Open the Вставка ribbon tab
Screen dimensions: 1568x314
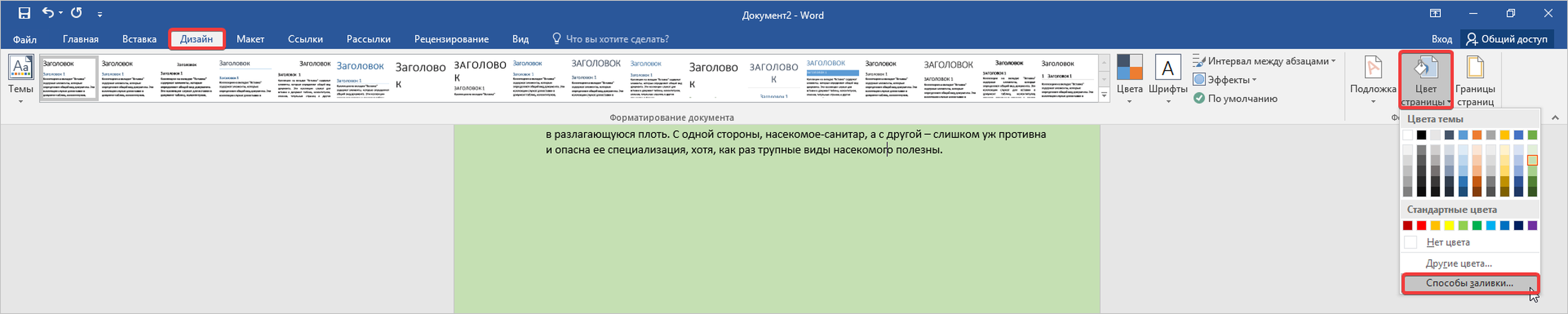click(139, 39)
